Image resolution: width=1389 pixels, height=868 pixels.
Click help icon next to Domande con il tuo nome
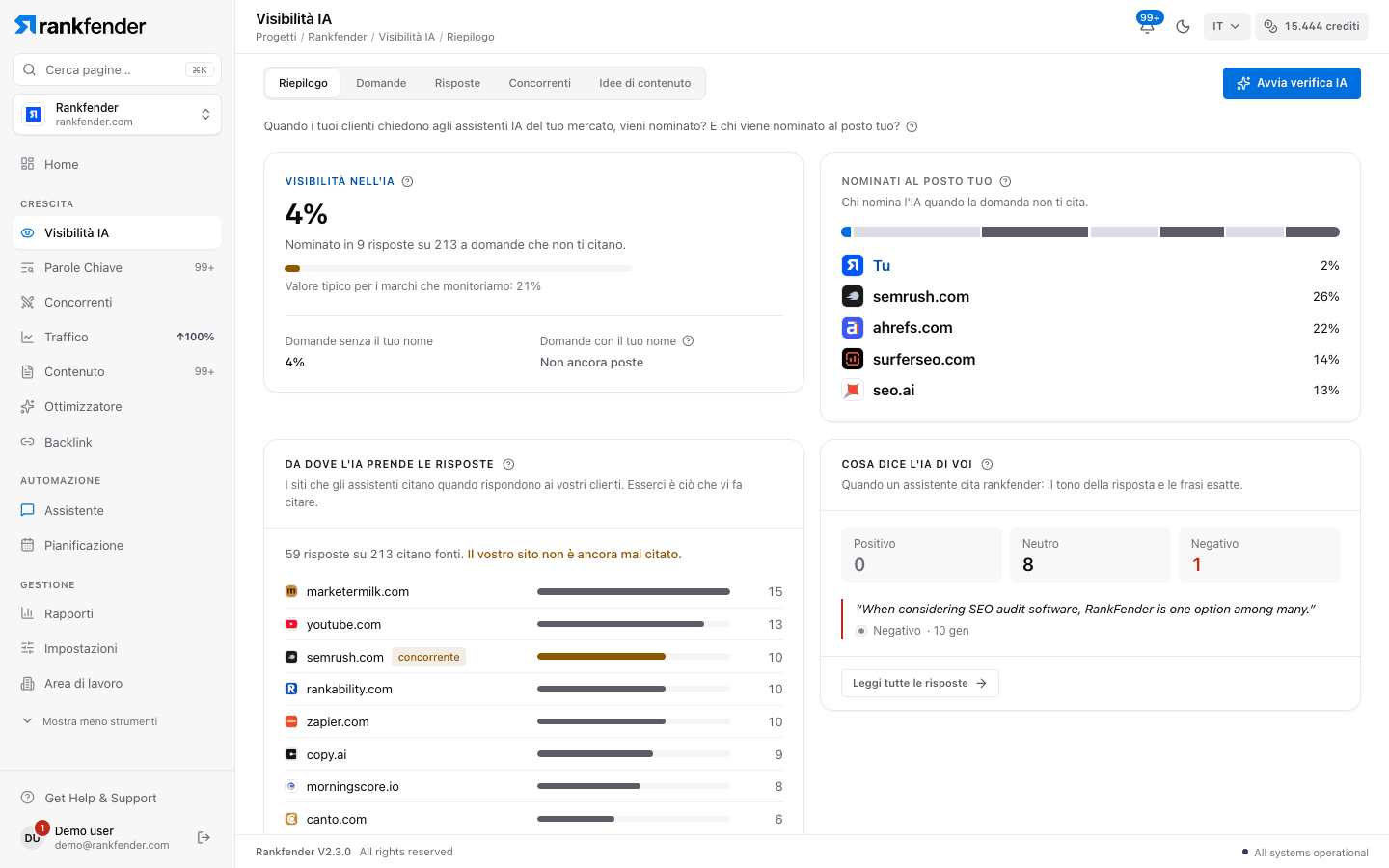pyautogui.click(x=688, y=340)
